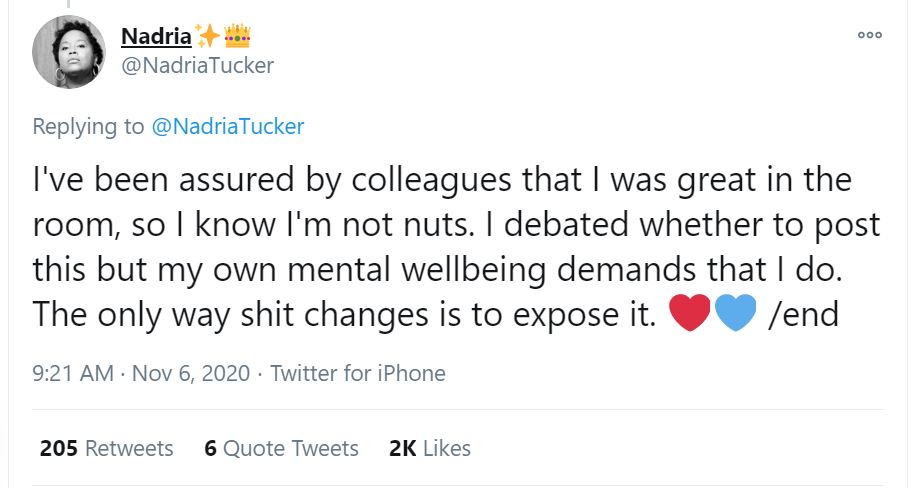Open the three-dot more options menu
912x488 pixels.
pyautogui.click(x=869, y=34)
